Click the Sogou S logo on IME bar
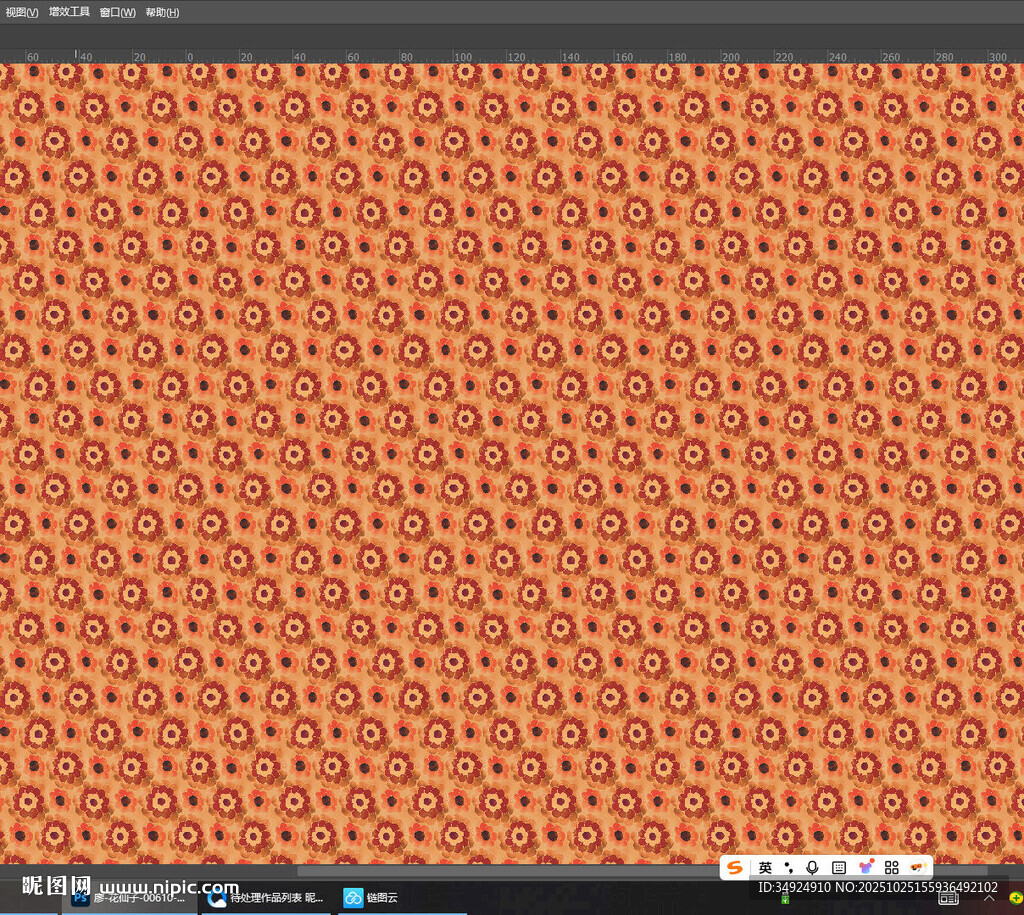 click(x=735, y=867)
